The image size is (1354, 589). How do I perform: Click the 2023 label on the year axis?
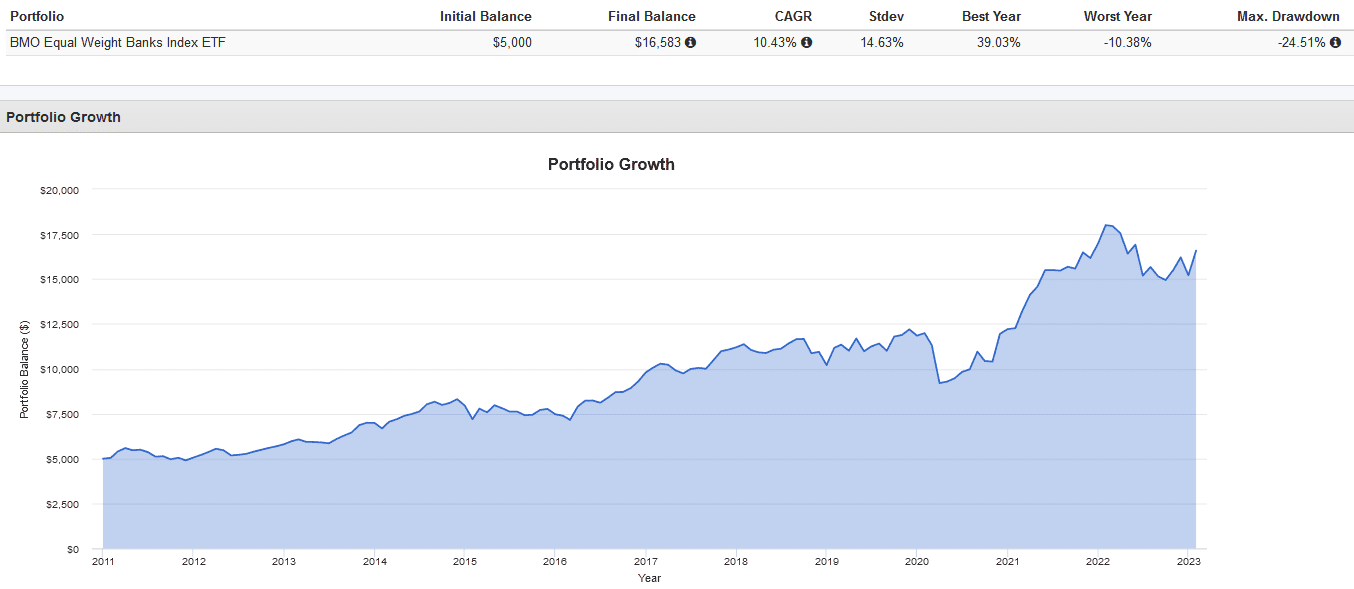pos(1190,562)
